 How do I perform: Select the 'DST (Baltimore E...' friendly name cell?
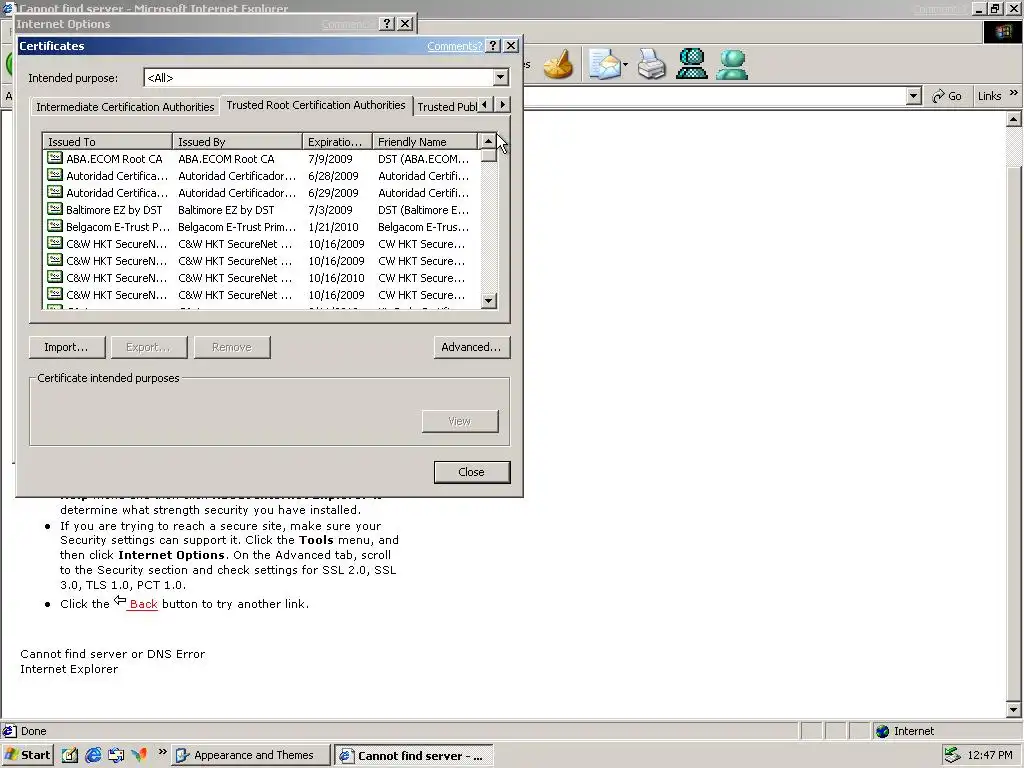click(x=423, y=210)
